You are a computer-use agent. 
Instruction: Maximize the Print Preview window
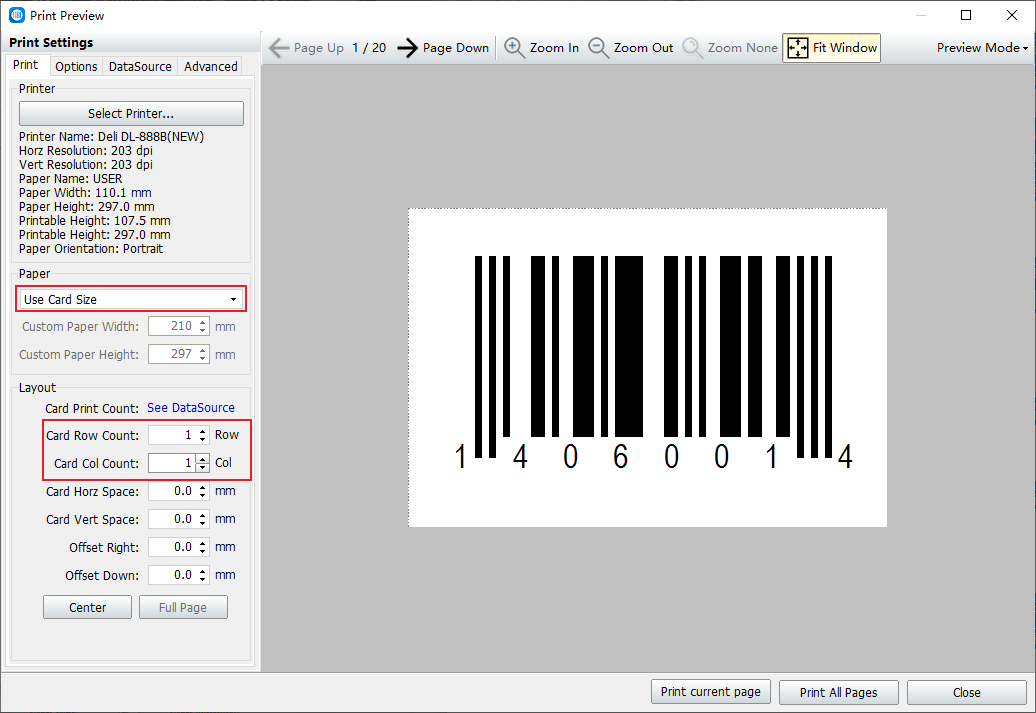coord(966,15)
